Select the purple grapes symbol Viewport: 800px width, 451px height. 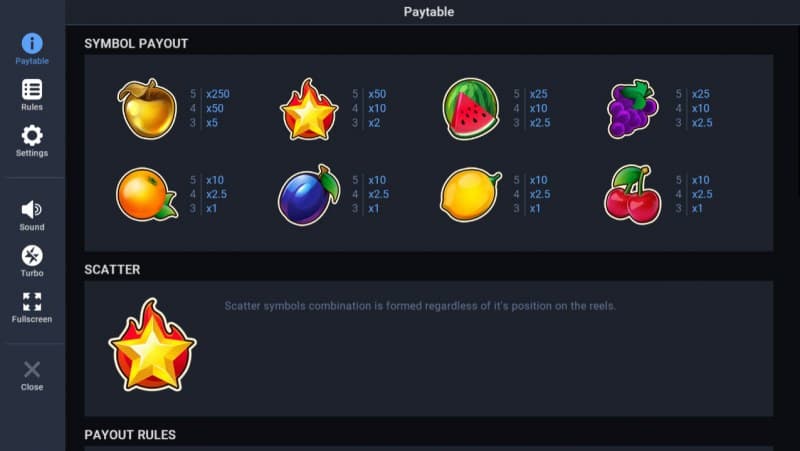(632, 108)
